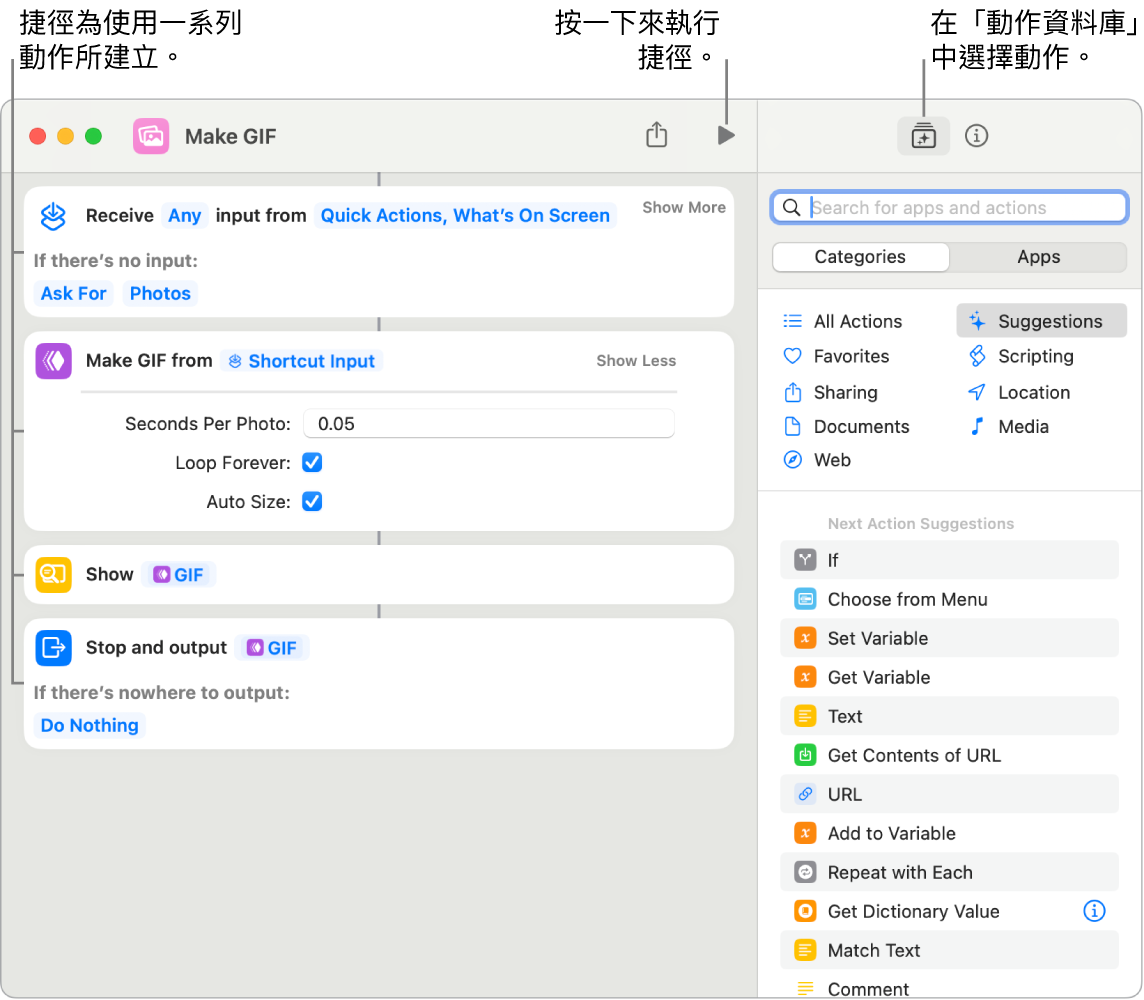Open the Action Library panel icon
The height and width of the screenshot is (1000, 1144).
pos(923,136)
